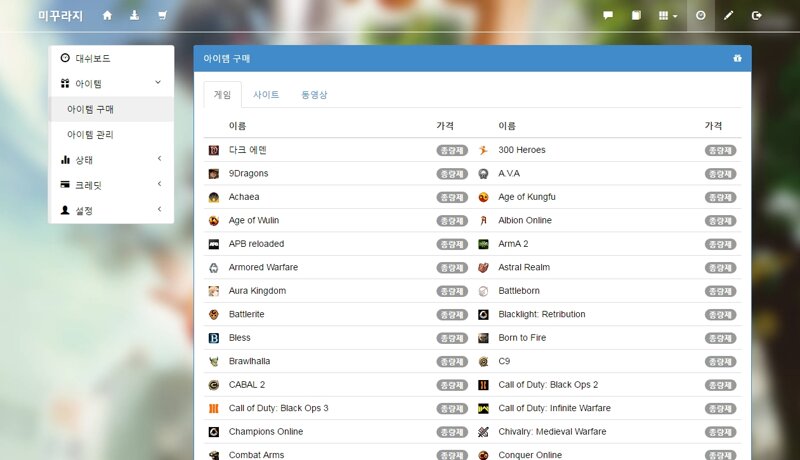Open the grid apps dropdown menu
Screen dimensions: 800x460
point(668,16)
